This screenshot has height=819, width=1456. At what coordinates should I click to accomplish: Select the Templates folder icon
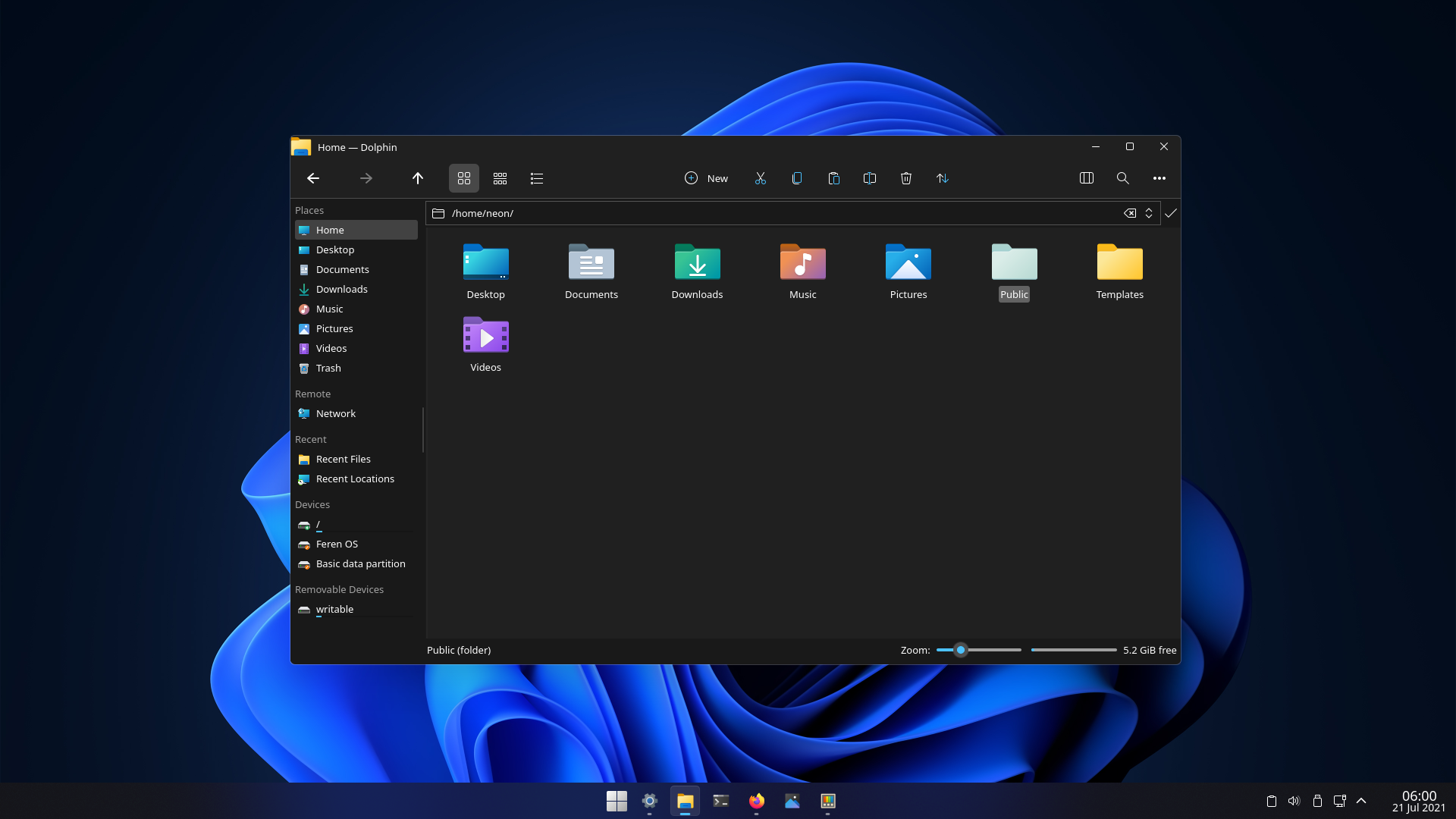tap(1120, 262)
